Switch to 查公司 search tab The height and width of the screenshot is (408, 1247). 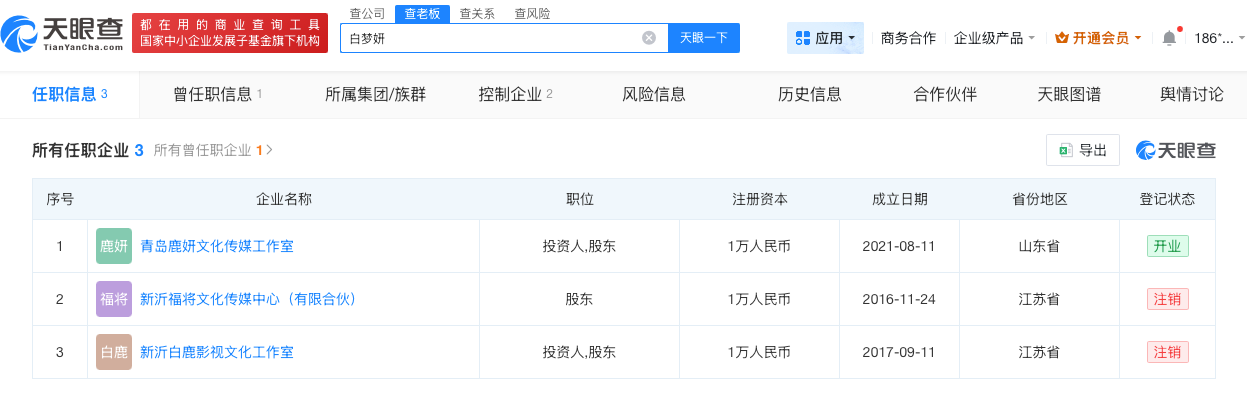tap(367, 14)
